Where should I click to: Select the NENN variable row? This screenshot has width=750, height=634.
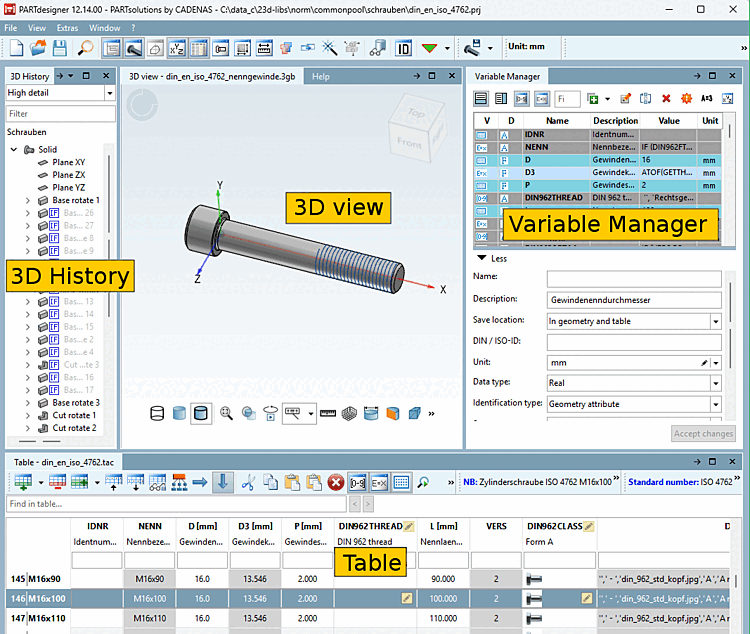tap(598, 147)
